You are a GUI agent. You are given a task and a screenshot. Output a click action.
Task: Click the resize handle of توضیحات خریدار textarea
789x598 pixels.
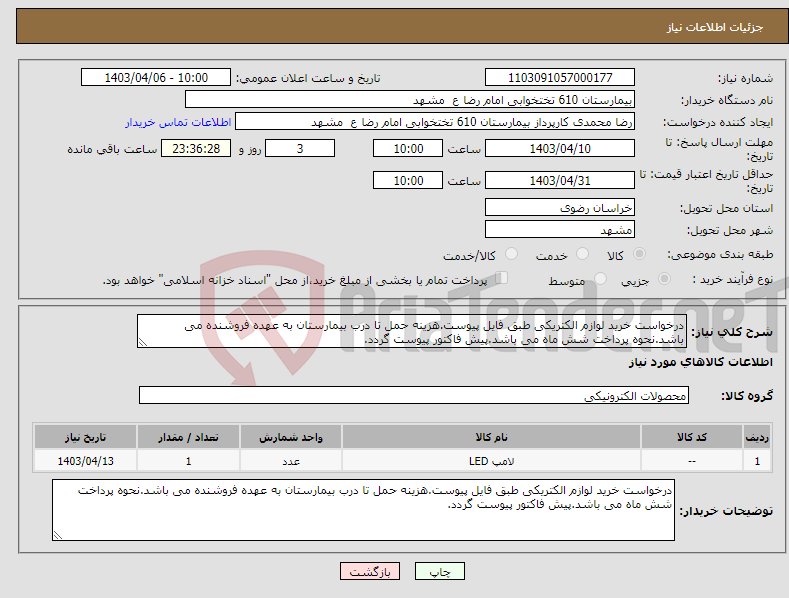[58, 535]
